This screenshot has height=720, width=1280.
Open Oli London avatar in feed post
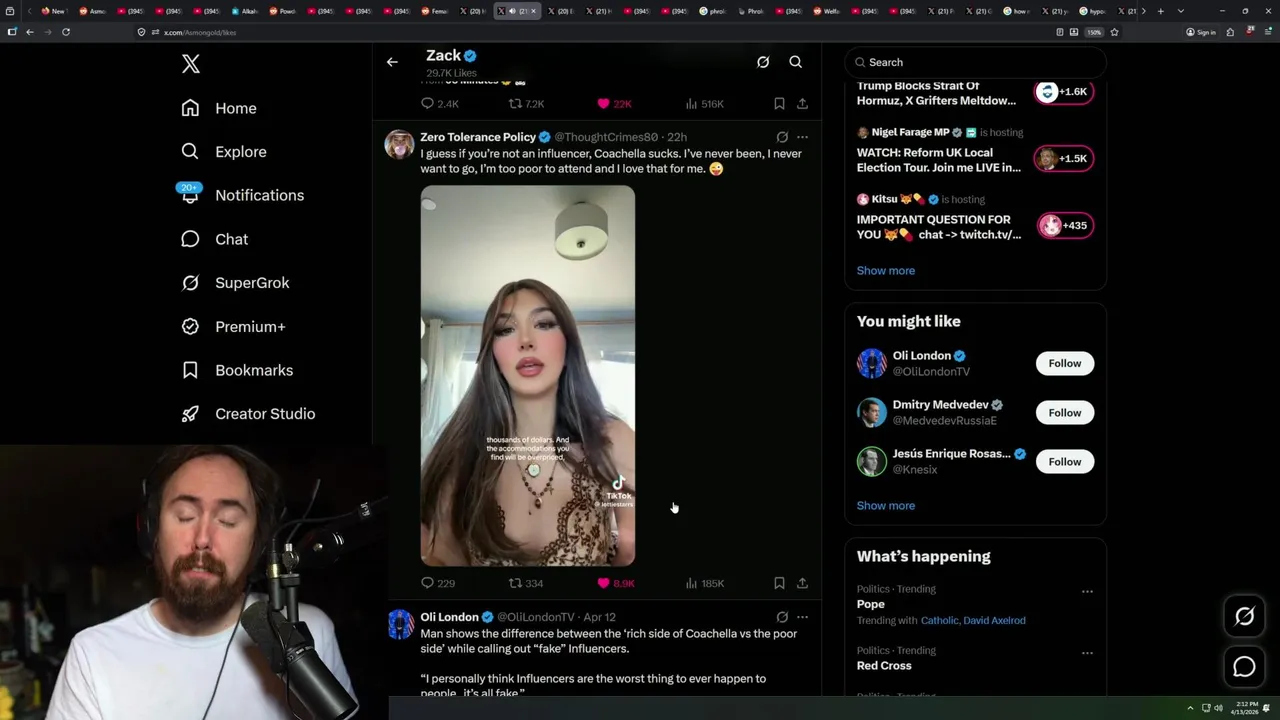coord(400,624)
